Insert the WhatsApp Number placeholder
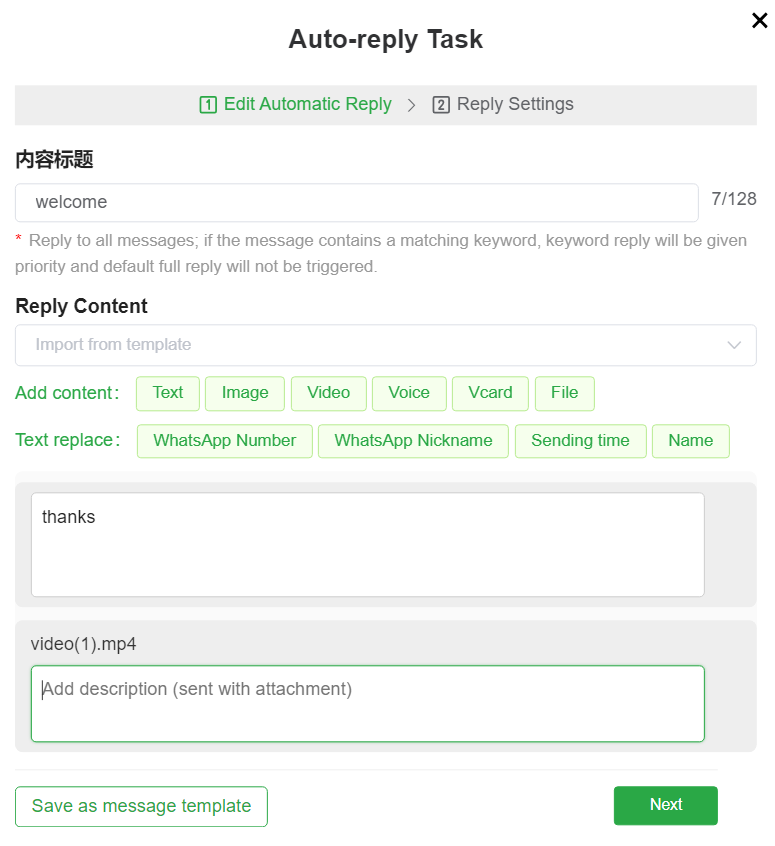775x846 pixels. [x=224, y=441]
